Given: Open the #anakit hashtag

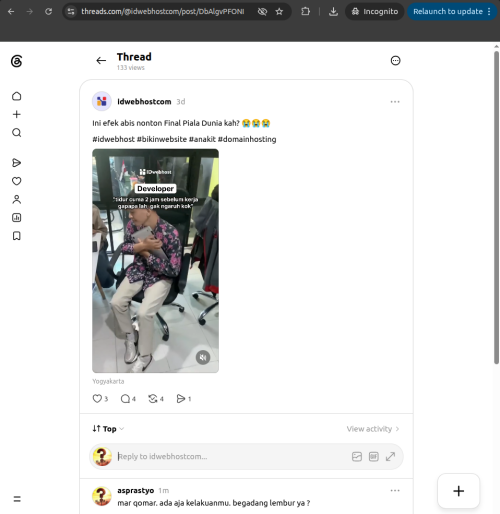Looking at the screenshot, I should pos(202,139).
